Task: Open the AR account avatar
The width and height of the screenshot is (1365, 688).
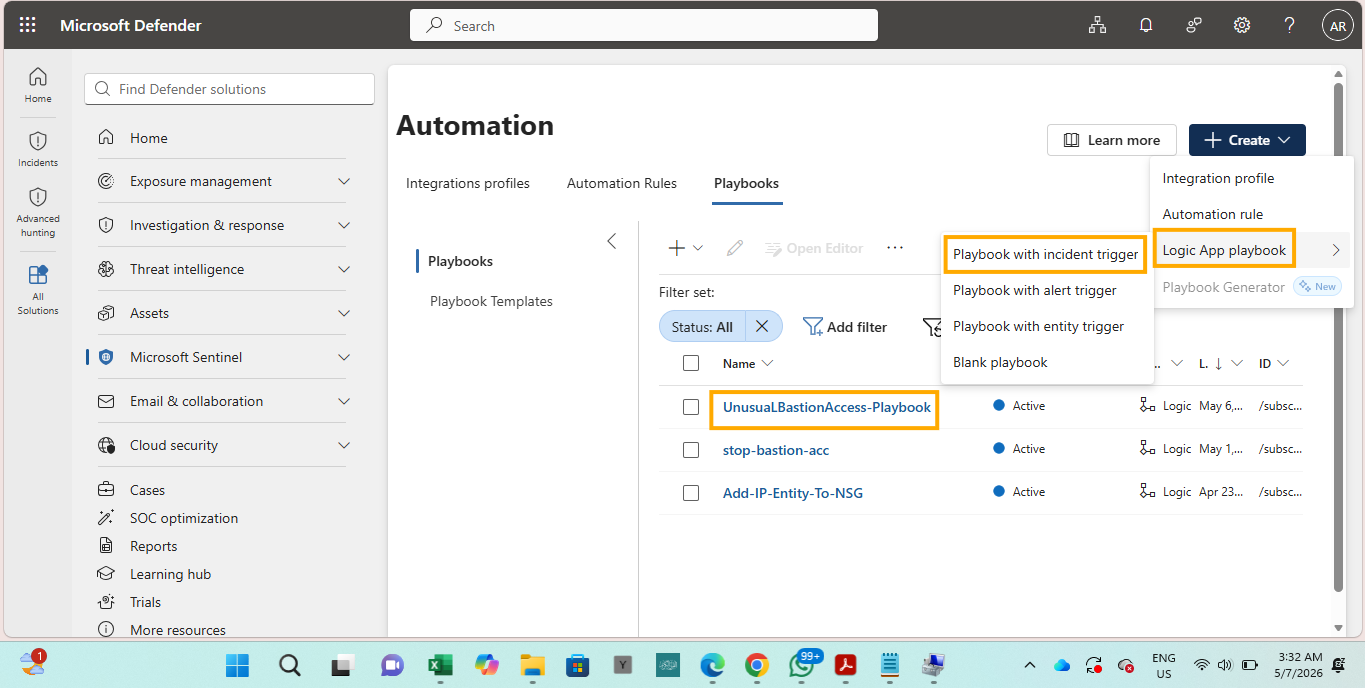Action: [1338, 26]
